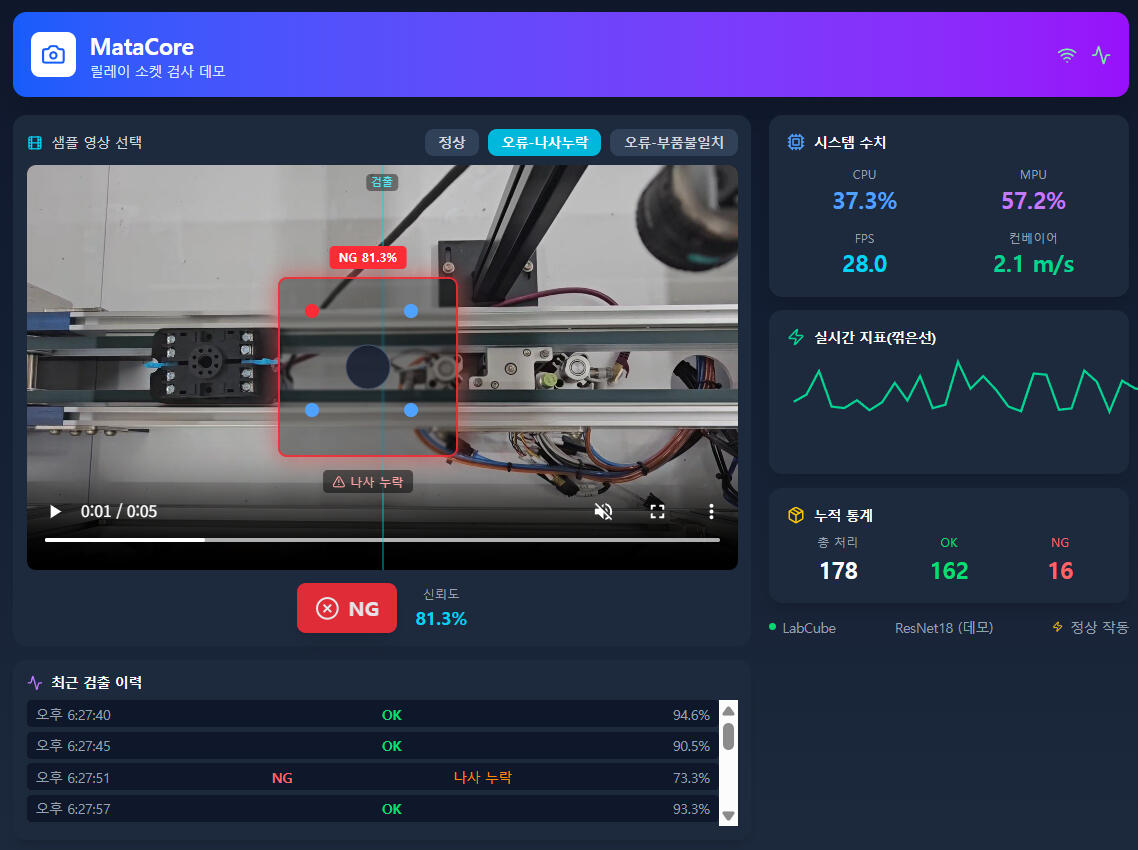Screen dimensions: 1138x850
Task: Click the lightning icon beside 실시간 지표
Action: (x=796, y=337)
